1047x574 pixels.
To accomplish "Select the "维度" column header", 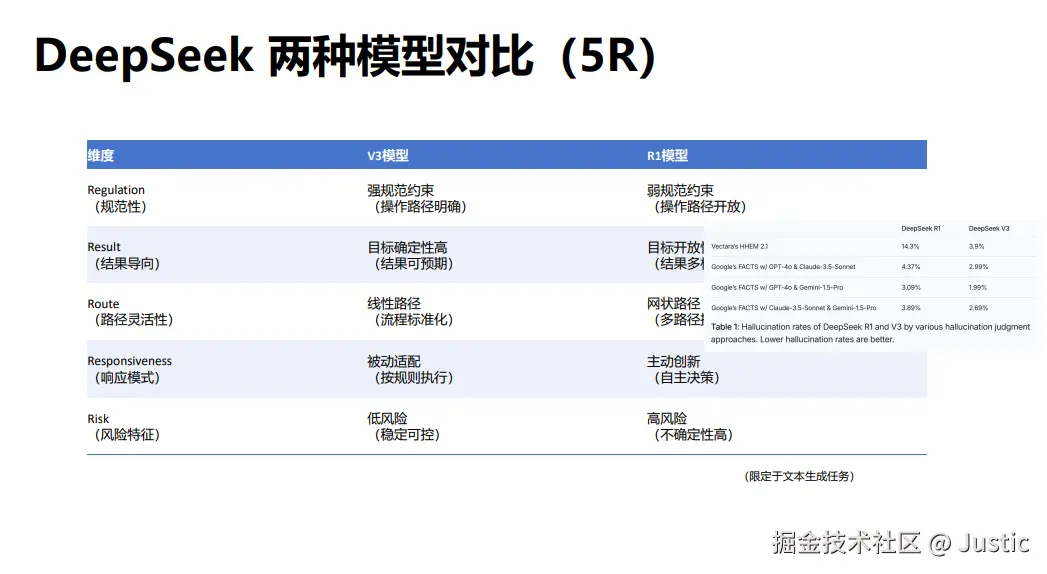I will (x=101, y=156).
